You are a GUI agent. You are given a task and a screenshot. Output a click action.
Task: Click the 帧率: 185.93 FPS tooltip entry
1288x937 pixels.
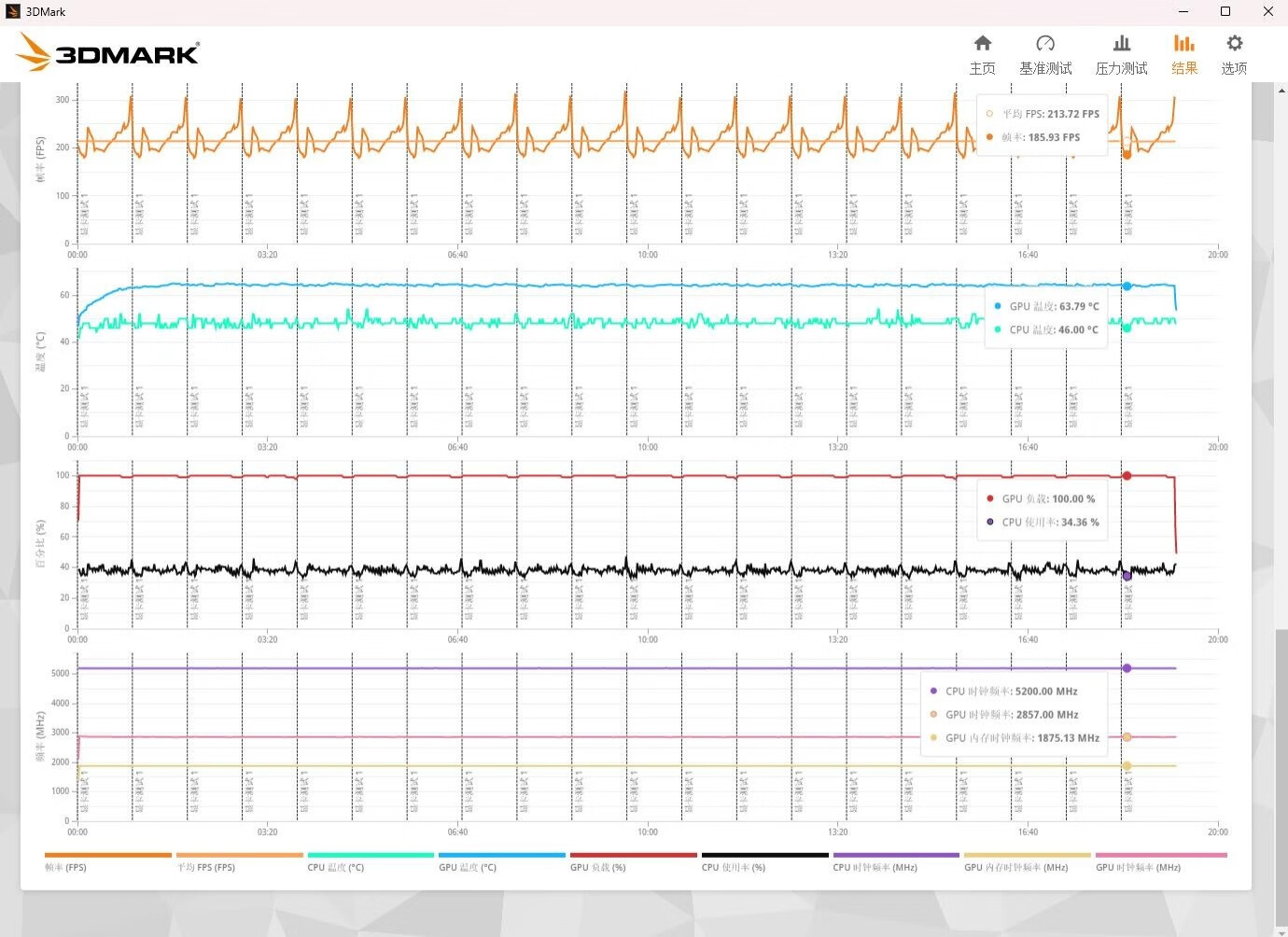tap(1033, 137)
